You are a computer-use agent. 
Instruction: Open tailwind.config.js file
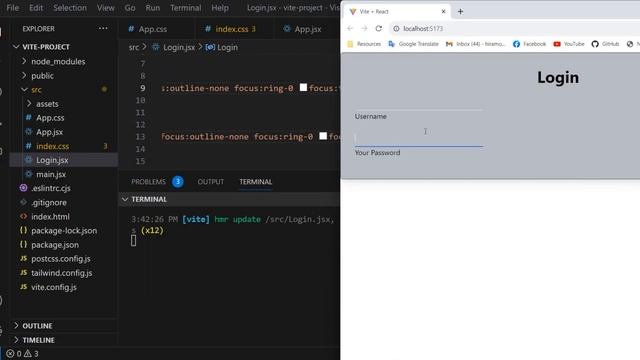click(62, 273)
